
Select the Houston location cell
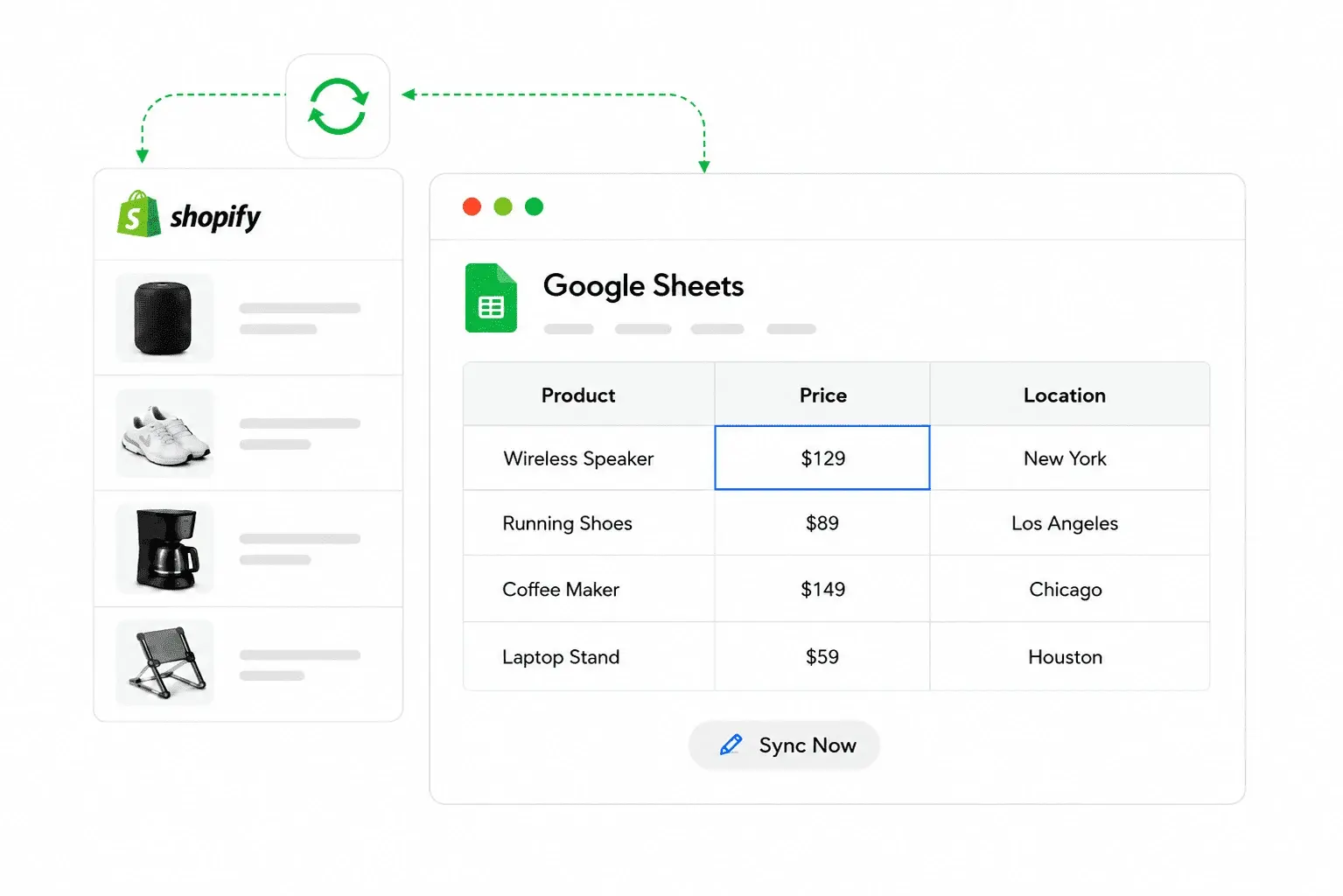[1070, 656]
